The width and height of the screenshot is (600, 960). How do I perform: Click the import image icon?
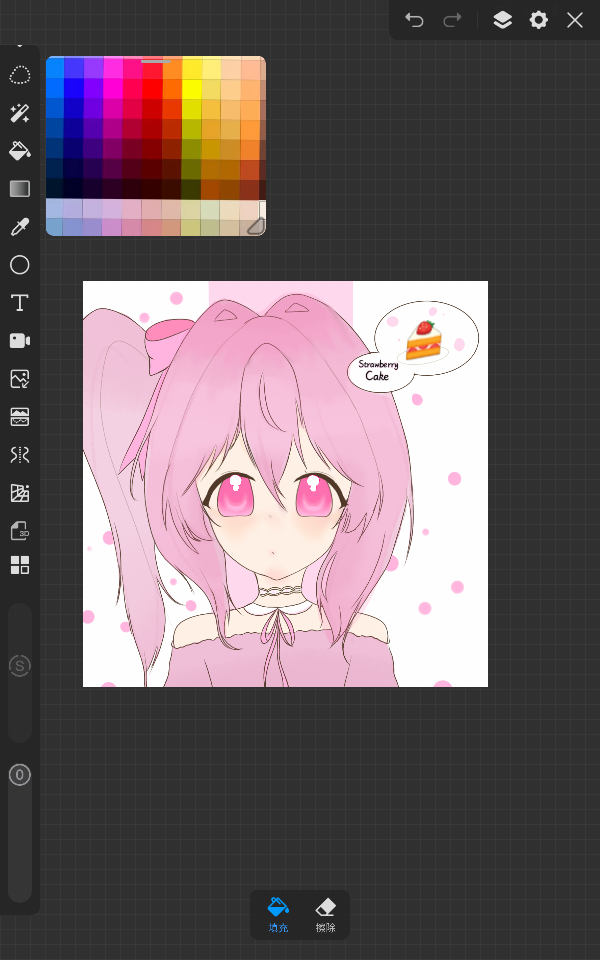tap(20, 379)
